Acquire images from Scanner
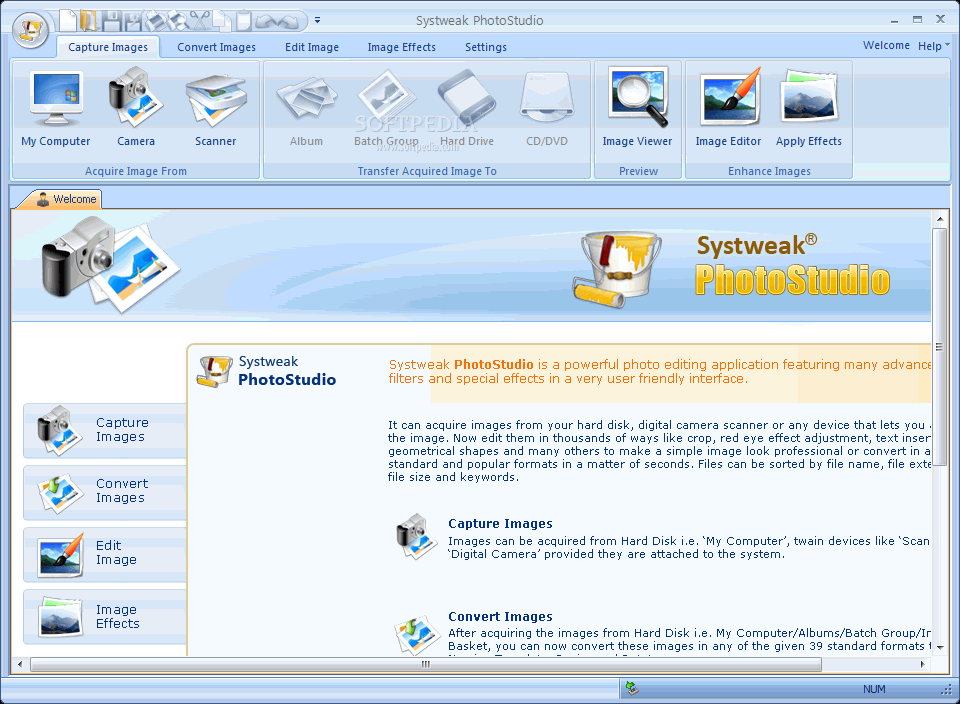The image size is (960, 704). [x=216, y=108]
